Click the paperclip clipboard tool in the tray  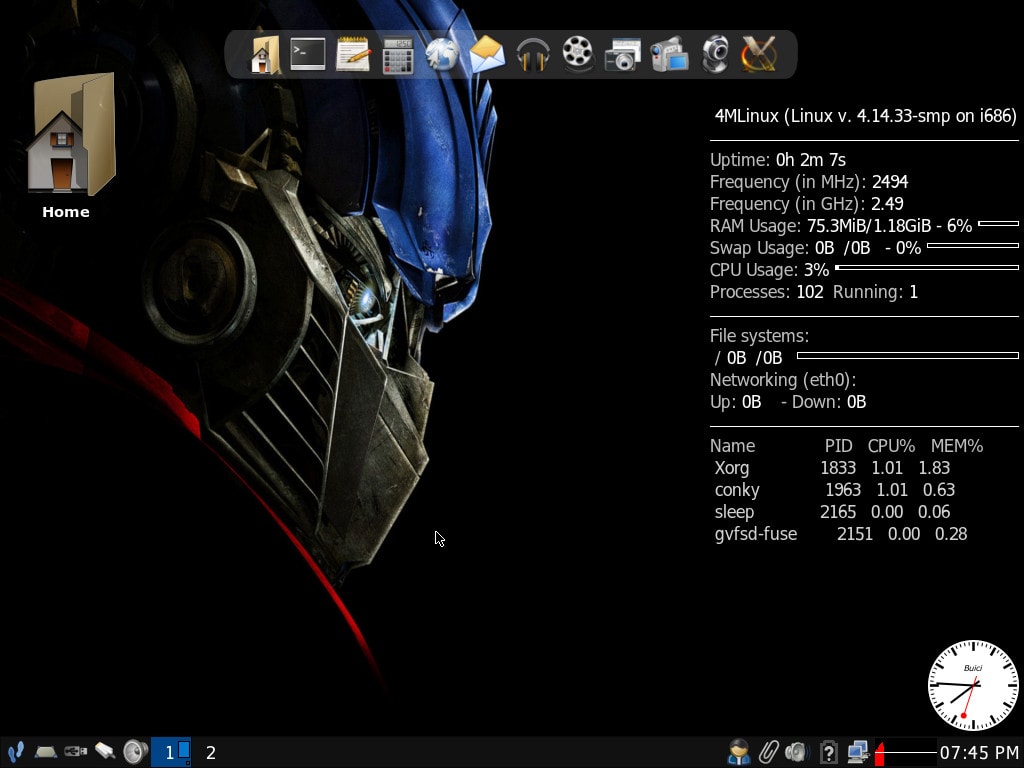(769, 751)
